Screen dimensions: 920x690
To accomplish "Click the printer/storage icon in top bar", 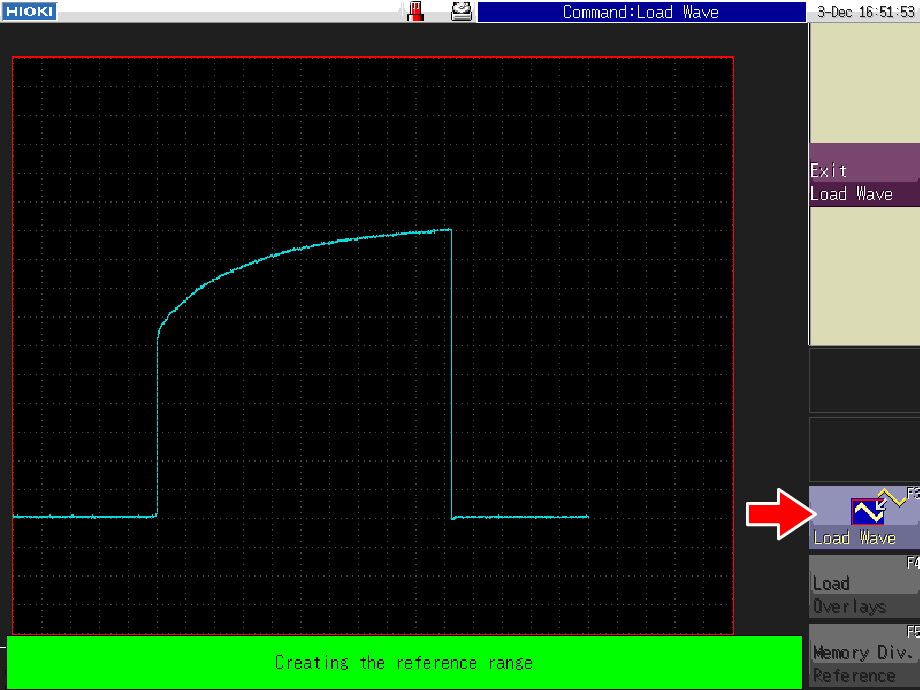I will 461,12.
